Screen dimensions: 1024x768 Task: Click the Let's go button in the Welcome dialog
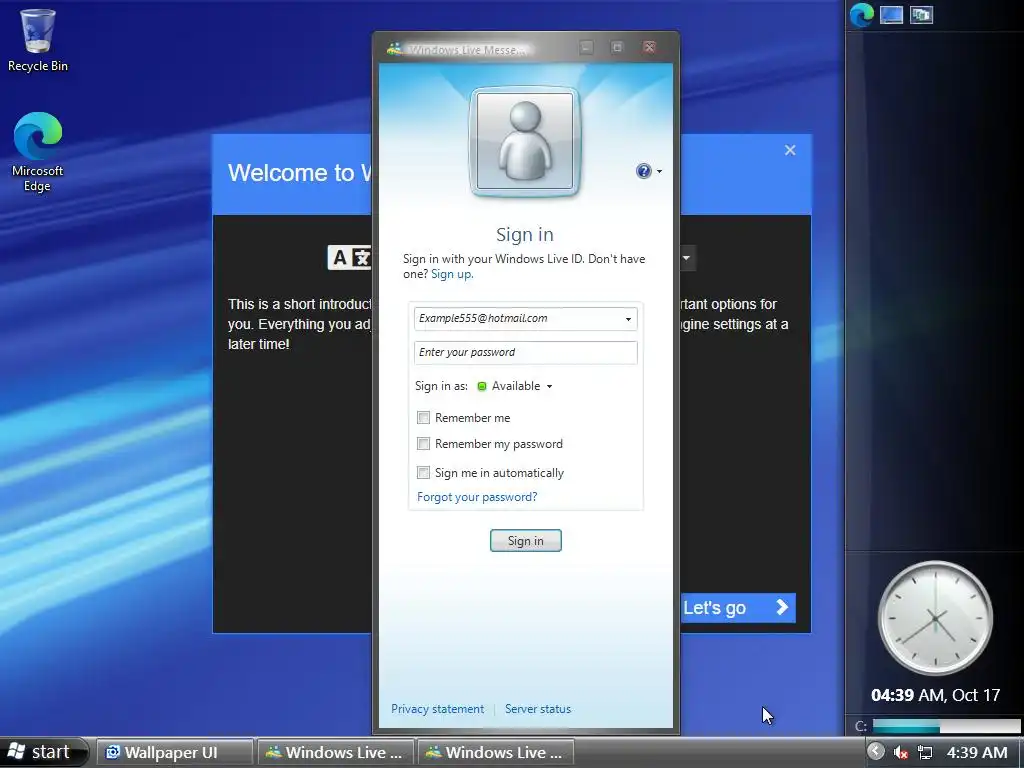click(x=738, y=608)
